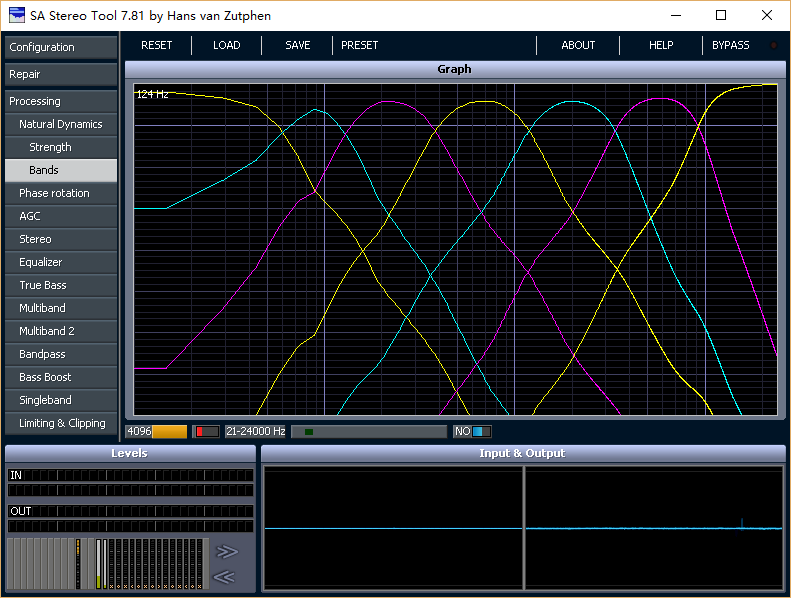Click the double right arrow in Levels
Image resolution: width=791 pixels, height=598 pixels.
click(227, 551)
